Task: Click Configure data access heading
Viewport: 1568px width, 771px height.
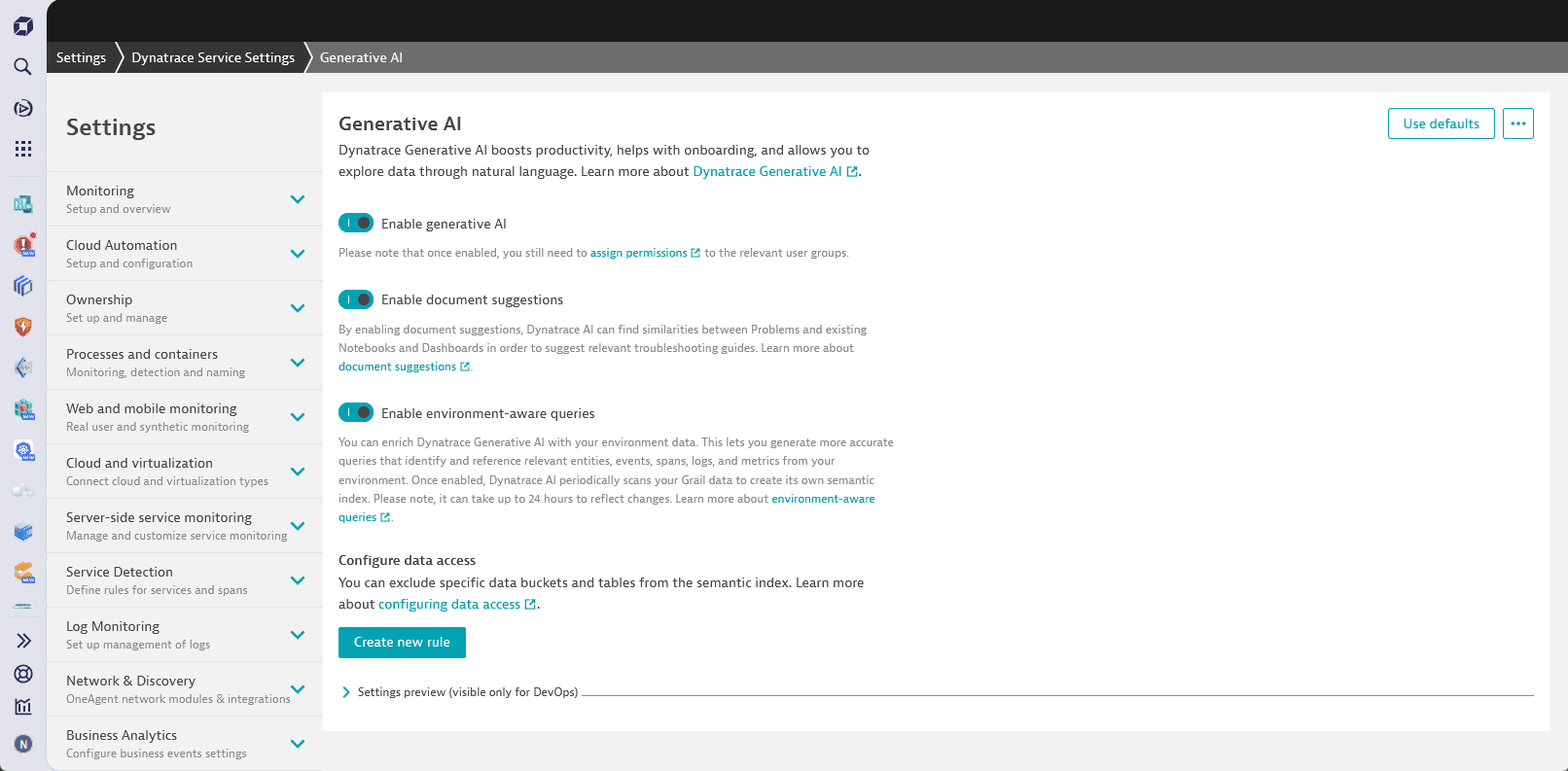Action: [x=407, y=560]
